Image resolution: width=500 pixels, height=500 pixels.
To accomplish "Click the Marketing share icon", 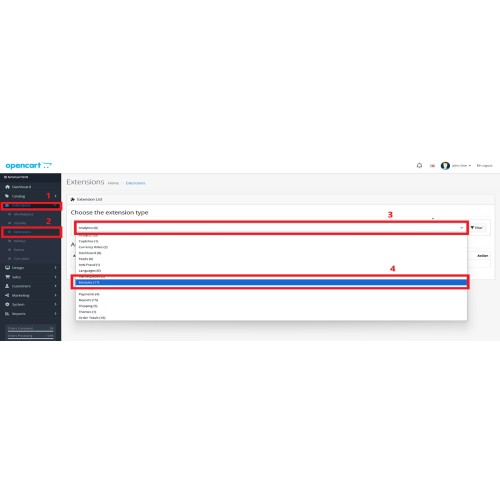I will point(7,295).
